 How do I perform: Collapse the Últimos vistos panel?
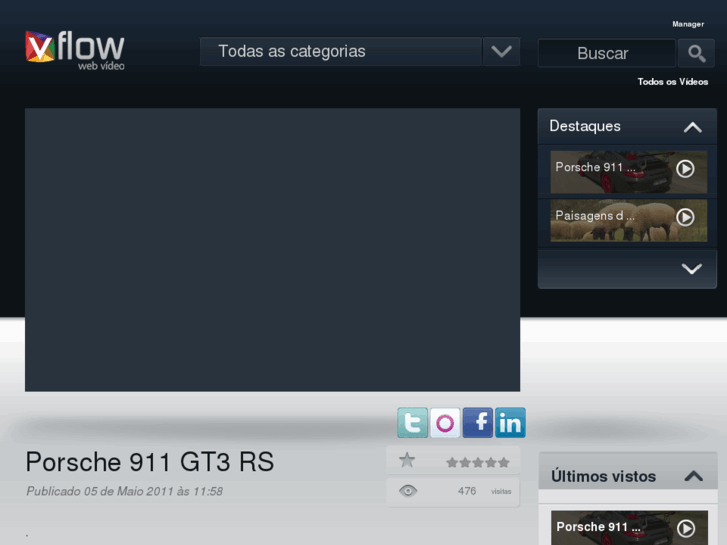pos(694,476)
